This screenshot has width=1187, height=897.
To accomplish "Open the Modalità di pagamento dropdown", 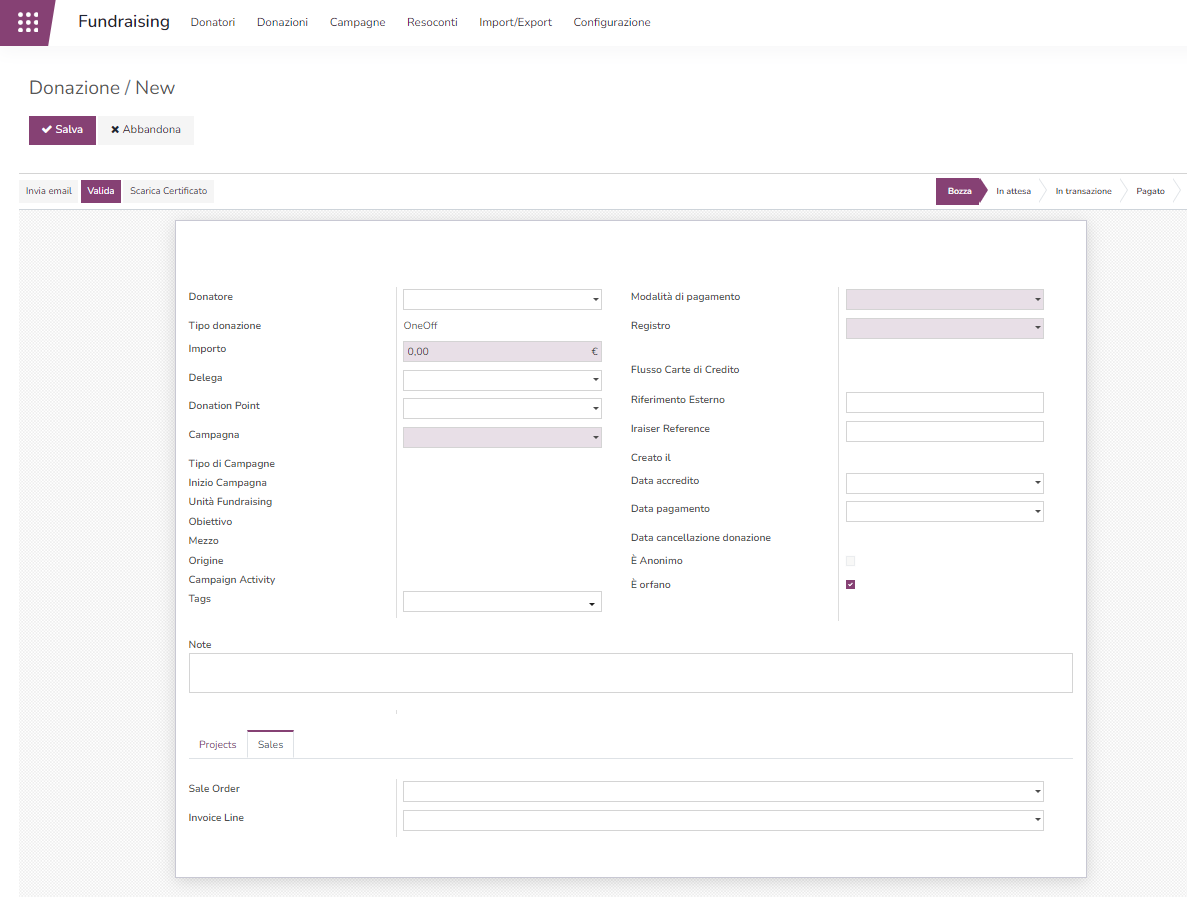I will point(1037,299).
